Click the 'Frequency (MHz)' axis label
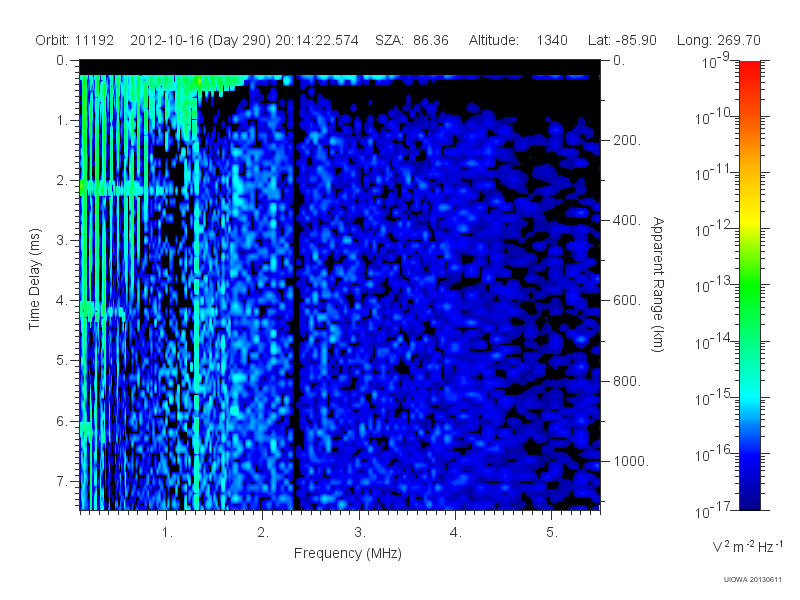 (348, 553)
